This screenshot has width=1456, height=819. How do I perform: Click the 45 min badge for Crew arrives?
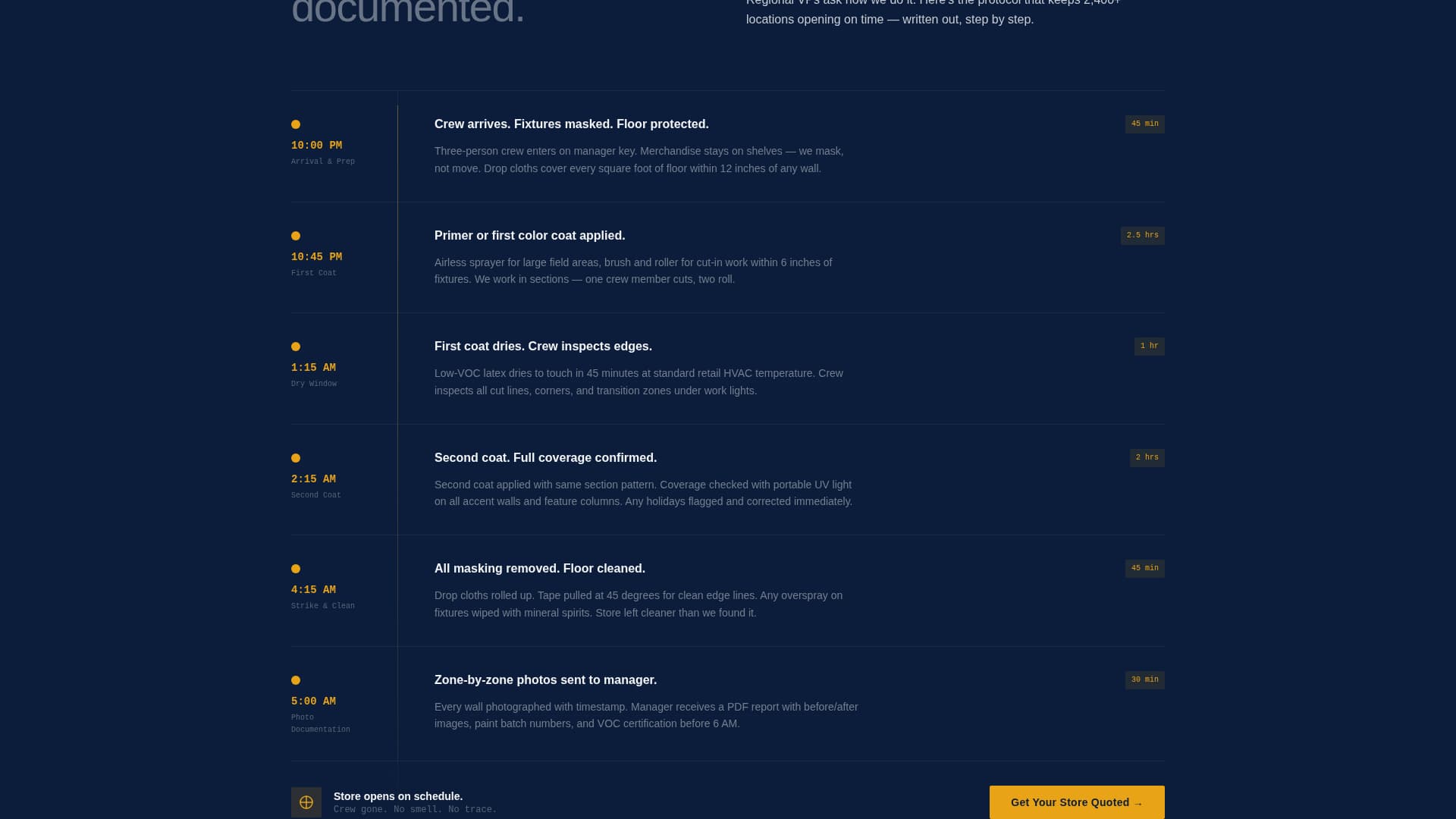coord(1145,124)
